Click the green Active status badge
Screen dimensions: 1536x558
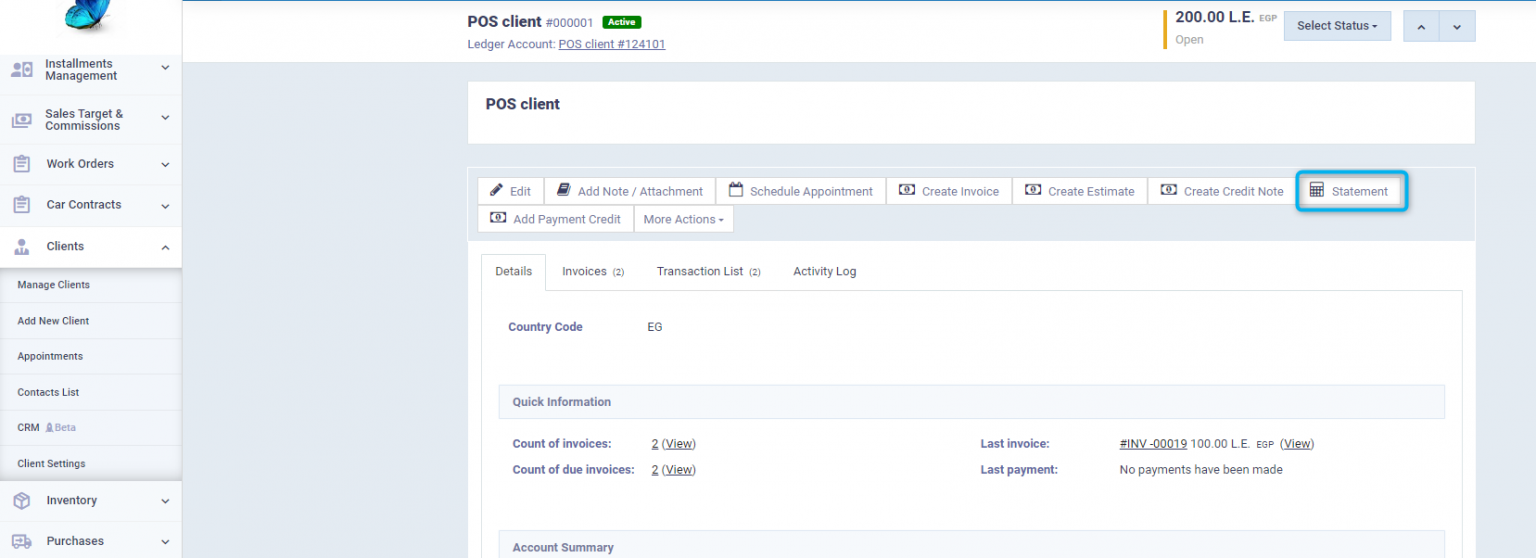coord(622,22)
